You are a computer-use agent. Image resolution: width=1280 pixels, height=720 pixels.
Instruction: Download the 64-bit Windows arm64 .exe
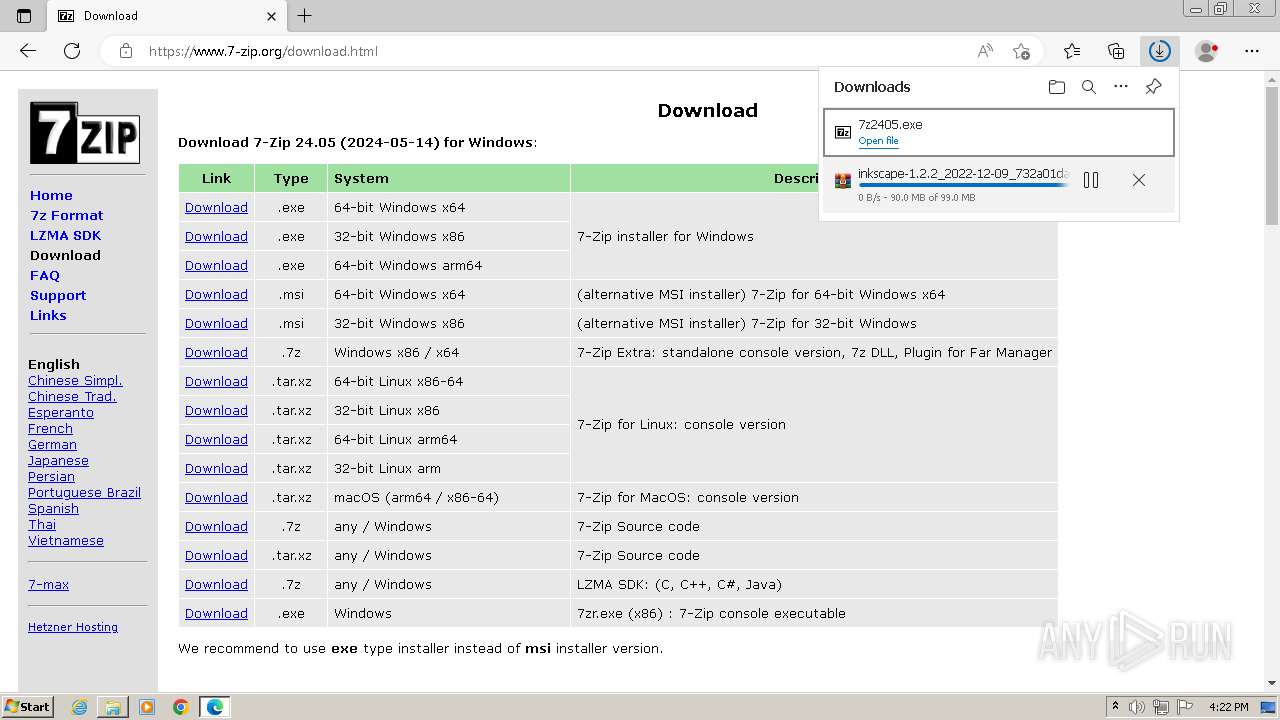tap(216, 265)
